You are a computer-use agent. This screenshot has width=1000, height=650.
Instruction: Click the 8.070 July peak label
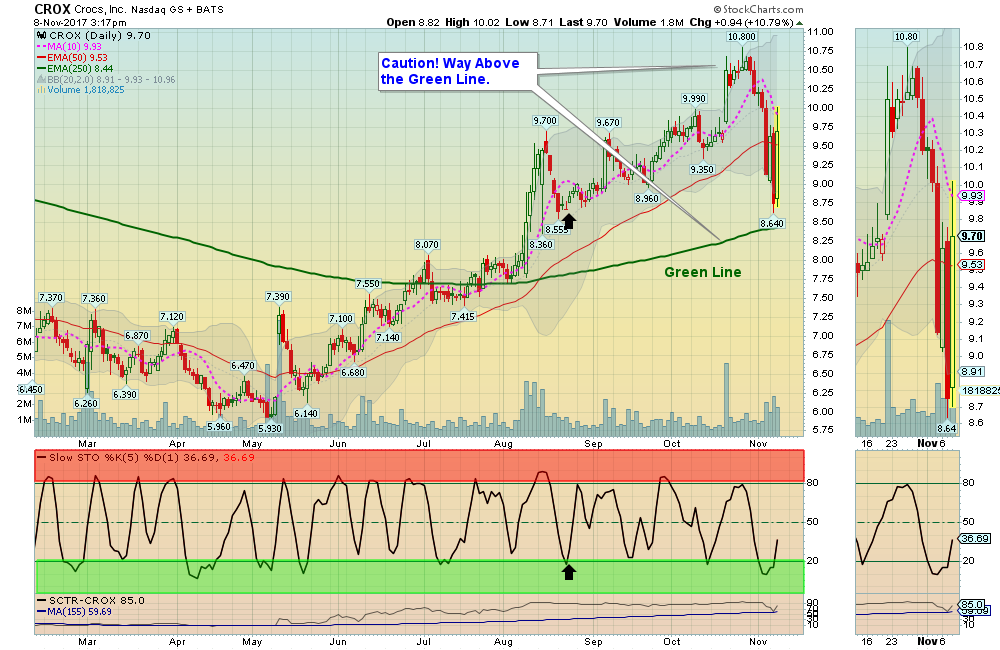click(x=427, y=245)
